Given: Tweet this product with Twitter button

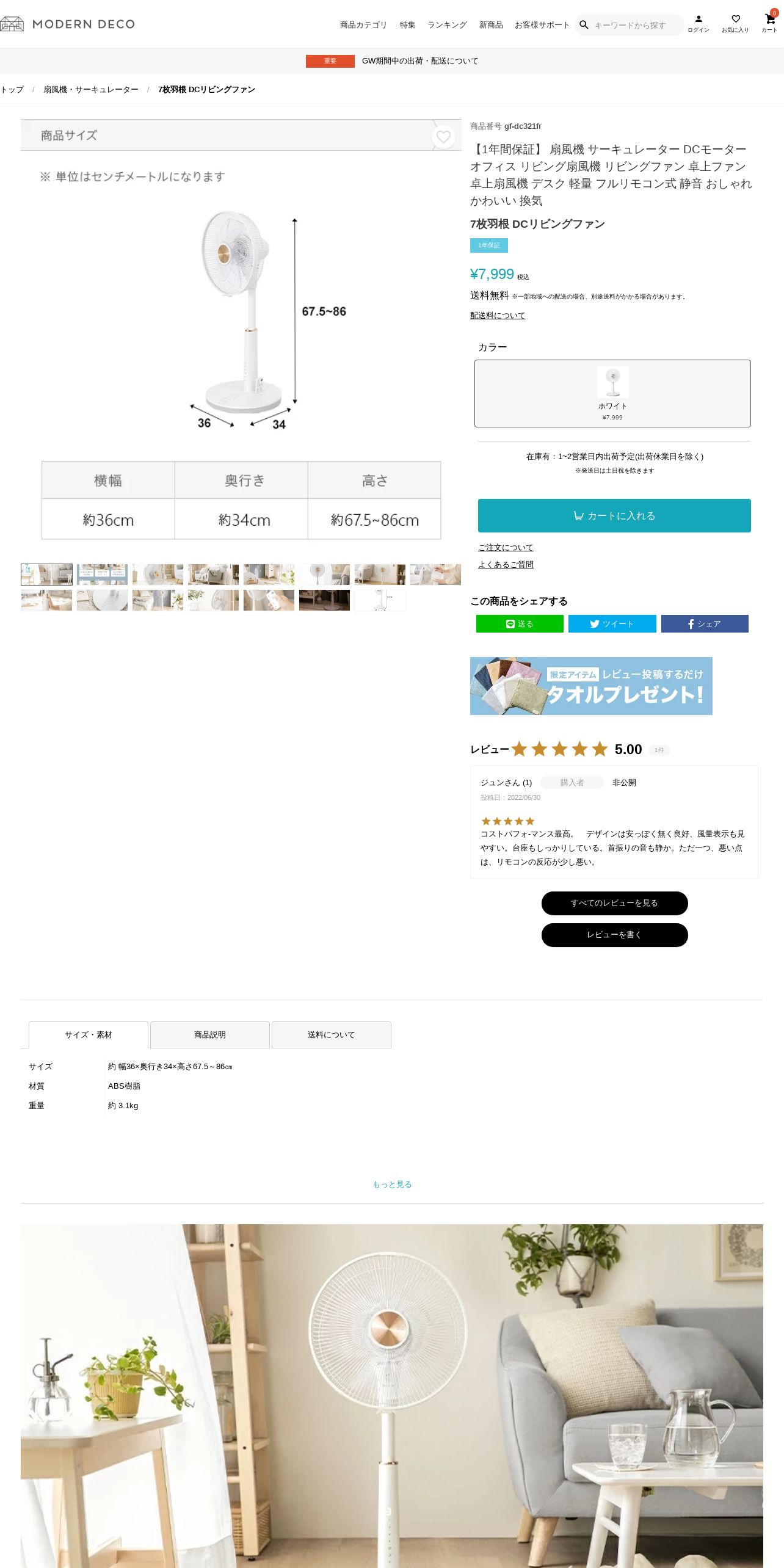Looking at the screenshot, I should click(612, 623).
